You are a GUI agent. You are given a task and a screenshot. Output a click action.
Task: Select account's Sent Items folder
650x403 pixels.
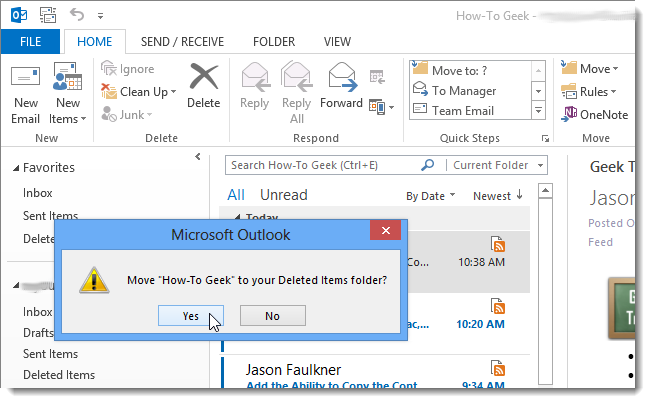(x=50, y=354)
